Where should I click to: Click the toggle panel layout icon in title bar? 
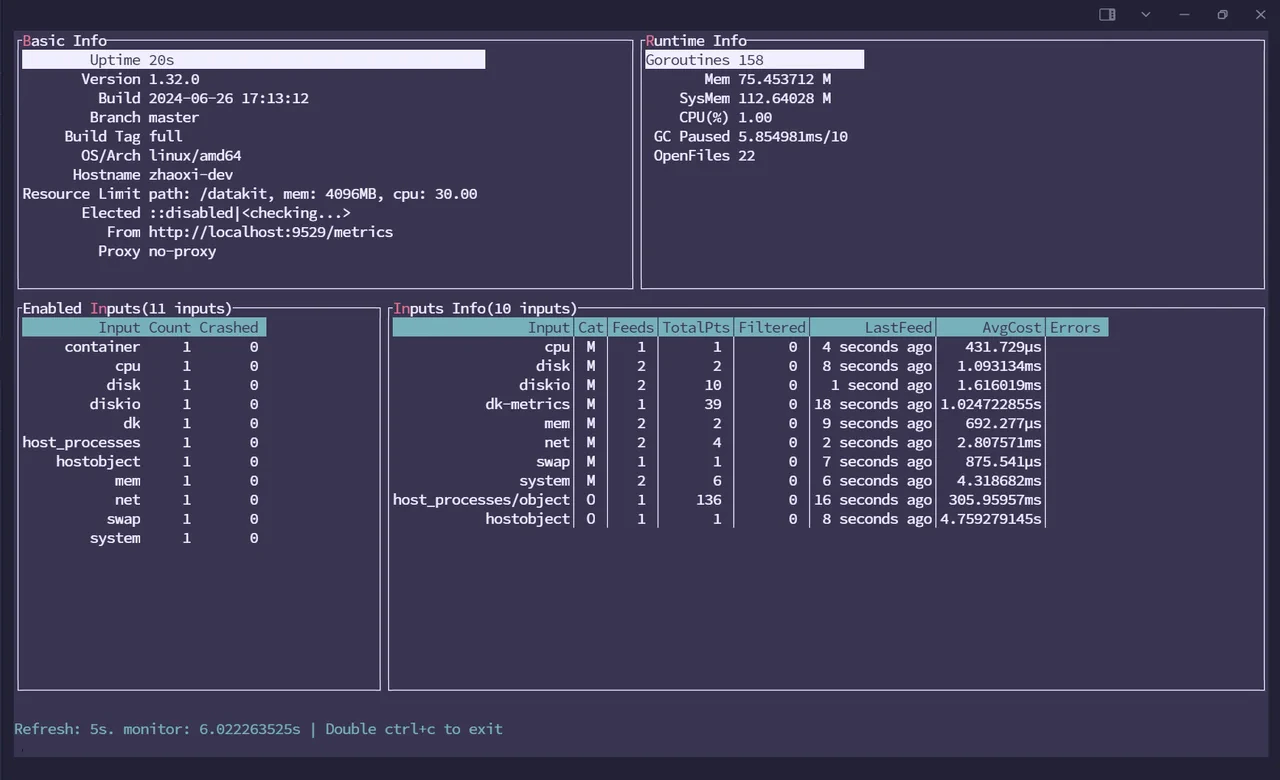(x=1107, y=15)
